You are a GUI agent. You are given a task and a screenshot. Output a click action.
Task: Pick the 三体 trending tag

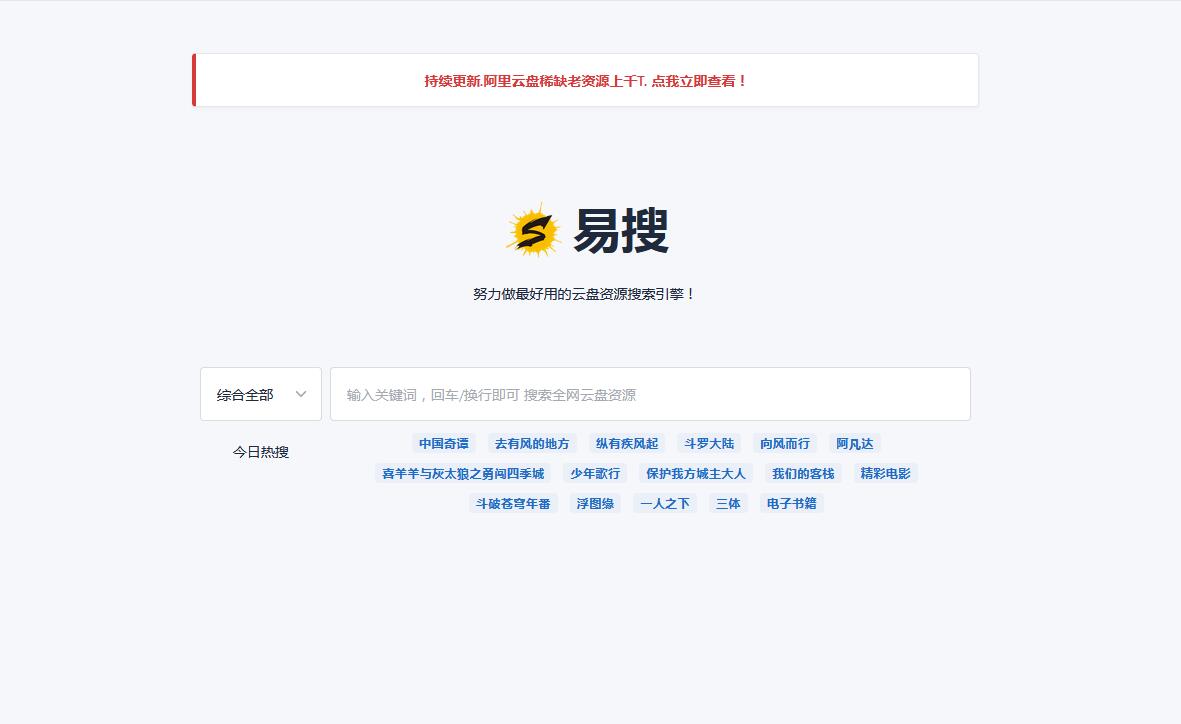point(728,503)
